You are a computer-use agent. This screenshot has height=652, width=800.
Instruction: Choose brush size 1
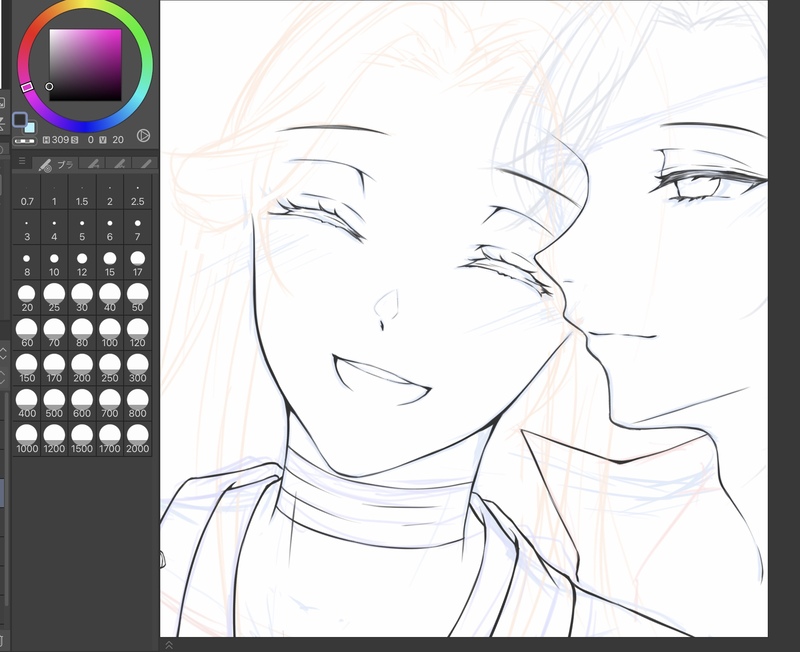point(54,192)
